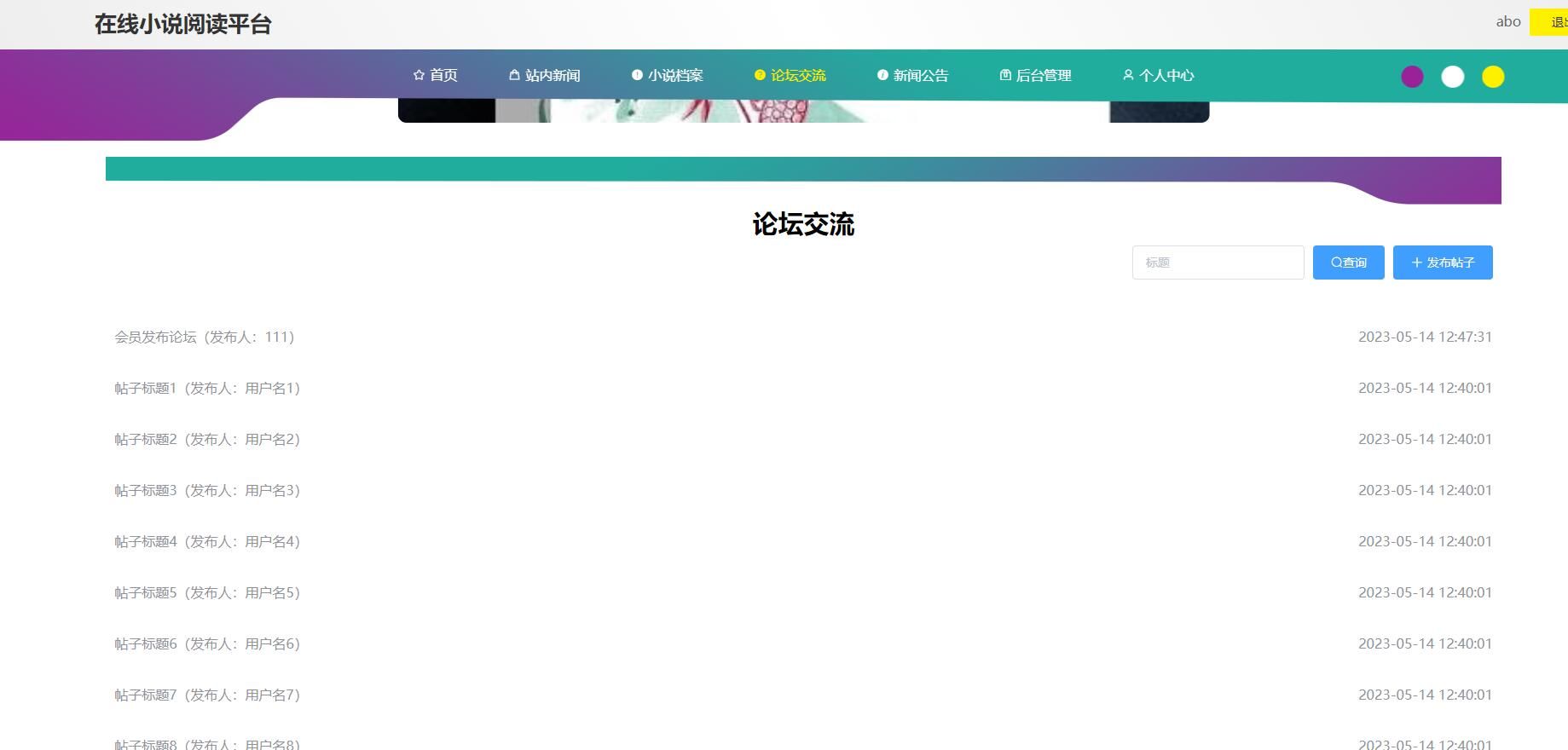The image size is (1568, 750).
Task: Open post 帖子标题3（发布人：用户名3）
Action: pyautogui.click(x=207, y=490)
